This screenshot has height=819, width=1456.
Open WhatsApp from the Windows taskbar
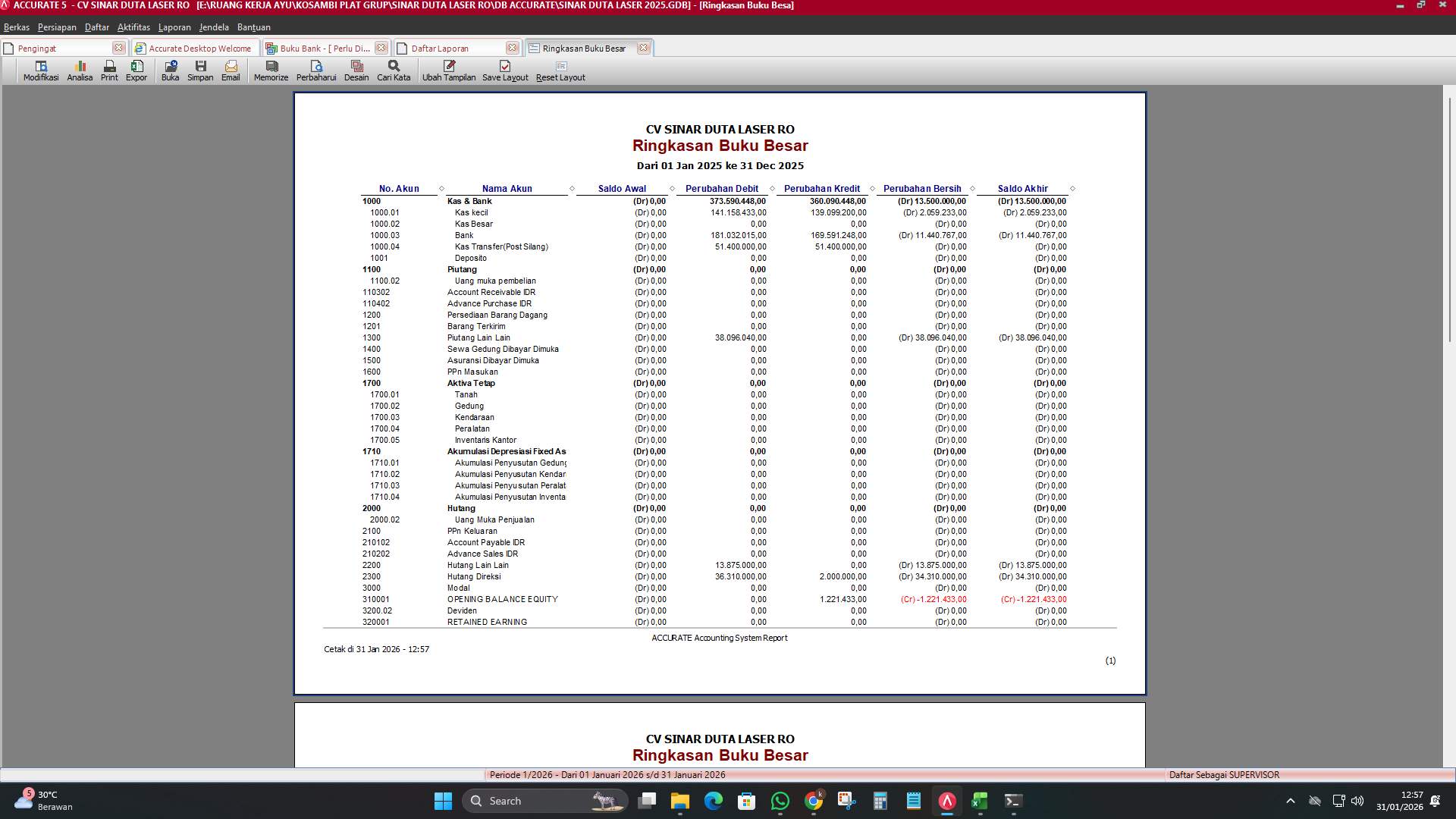tap(780, 801)
